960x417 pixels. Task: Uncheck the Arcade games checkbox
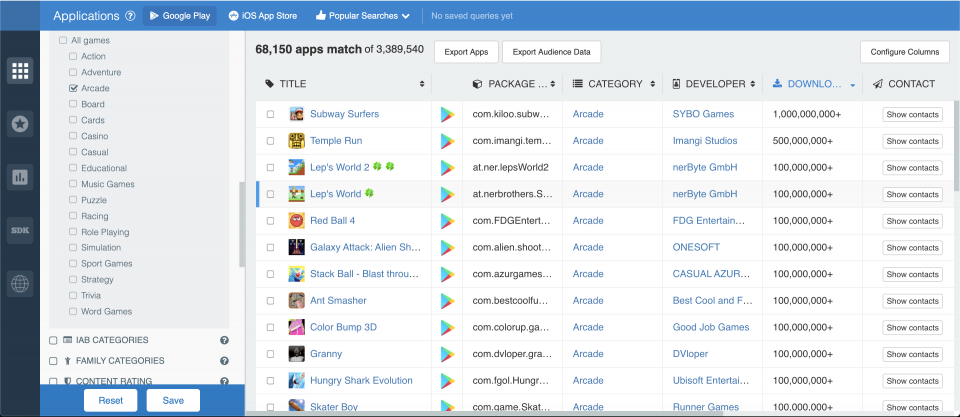coord(73,88)
